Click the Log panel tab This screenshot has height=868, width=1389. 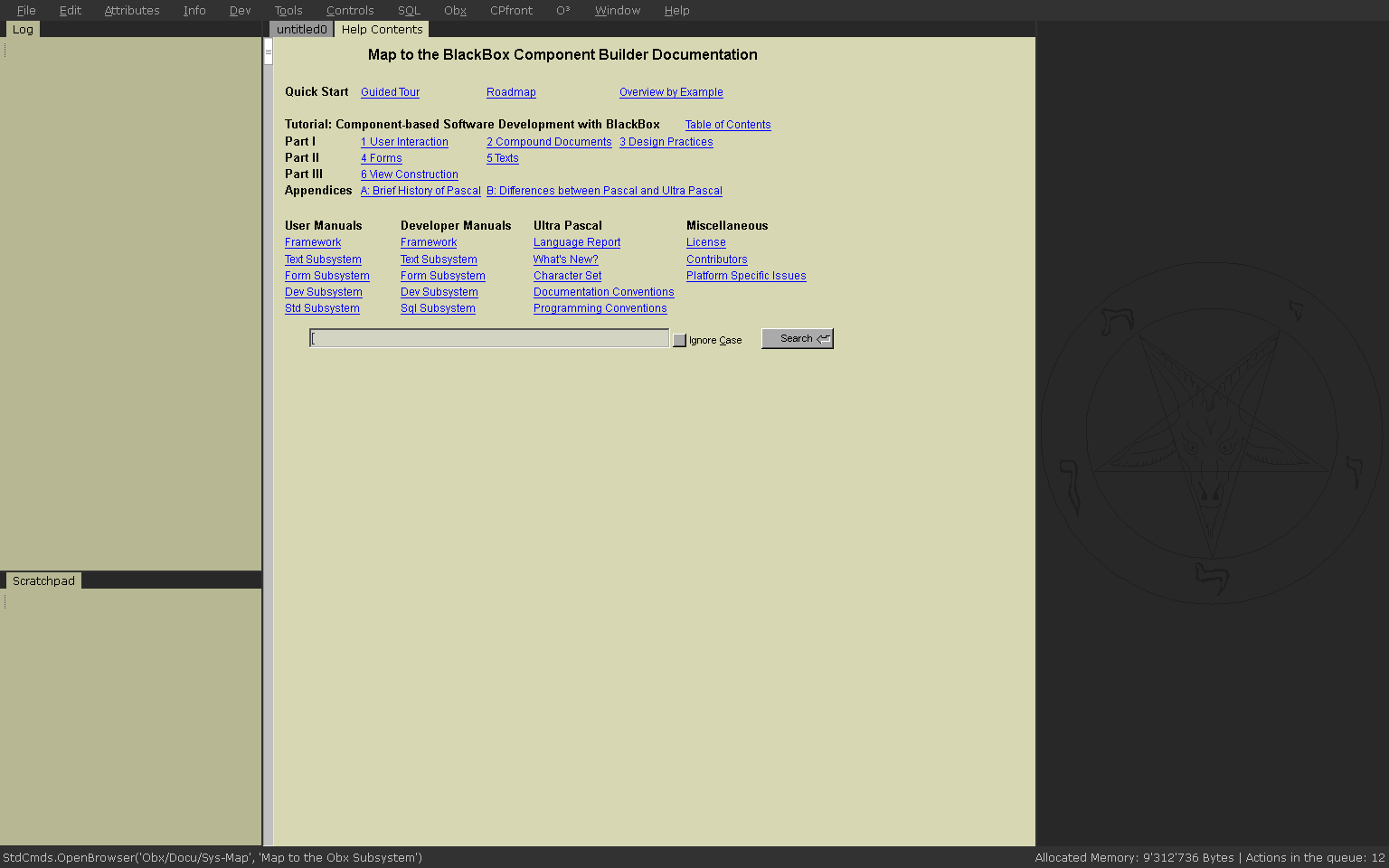[23, 30]
